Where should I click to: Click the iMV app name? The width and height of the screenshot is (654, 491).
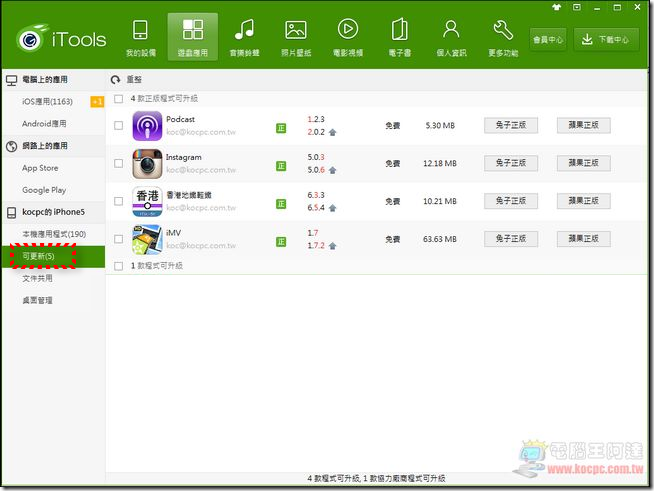click(173, 233)
